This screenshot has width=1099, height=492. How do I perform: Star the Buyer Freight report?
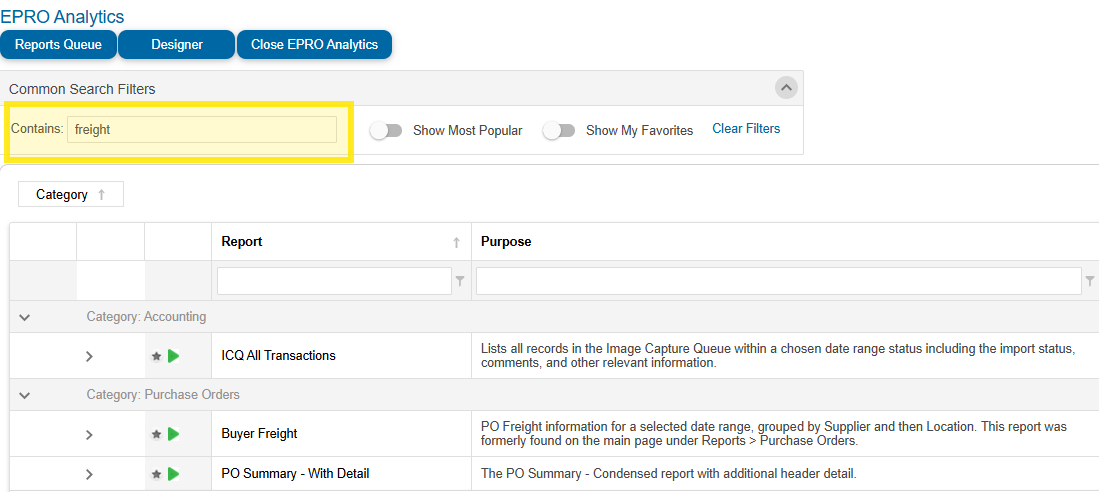(x=156, y=434)
